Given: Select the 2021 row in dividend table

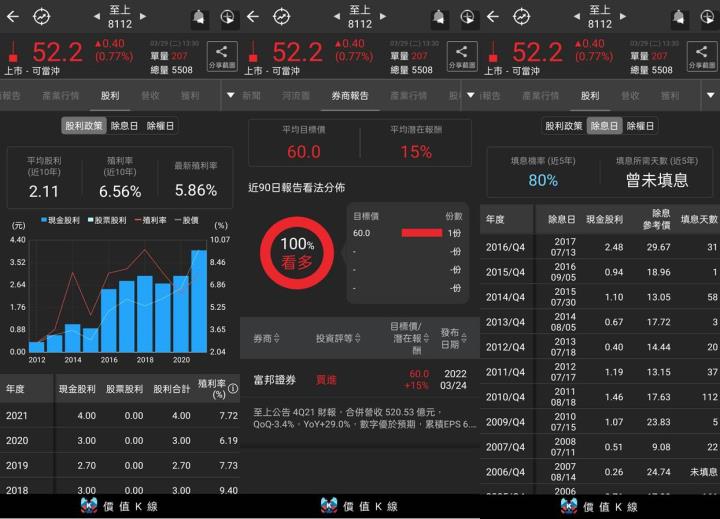Looking at the screenshot, I should 120,415.
